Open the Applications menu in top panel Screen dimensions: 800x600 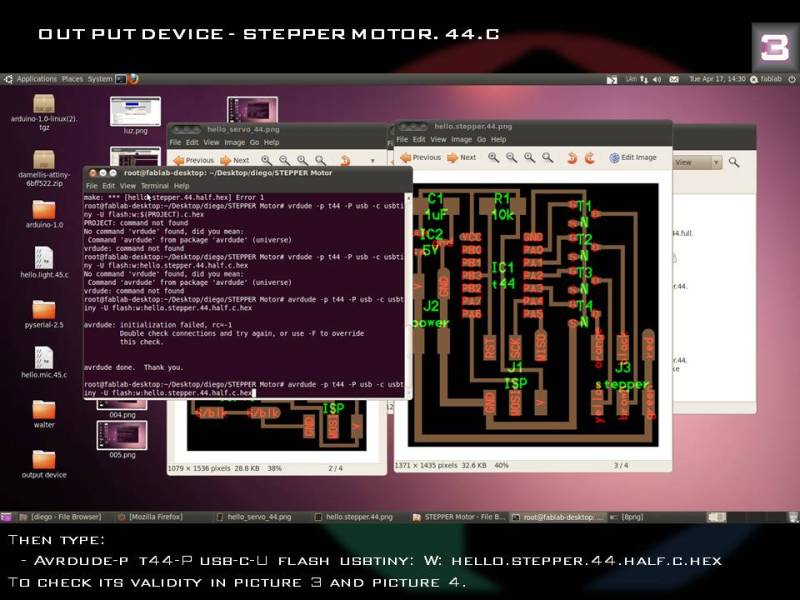pos(36,79)
